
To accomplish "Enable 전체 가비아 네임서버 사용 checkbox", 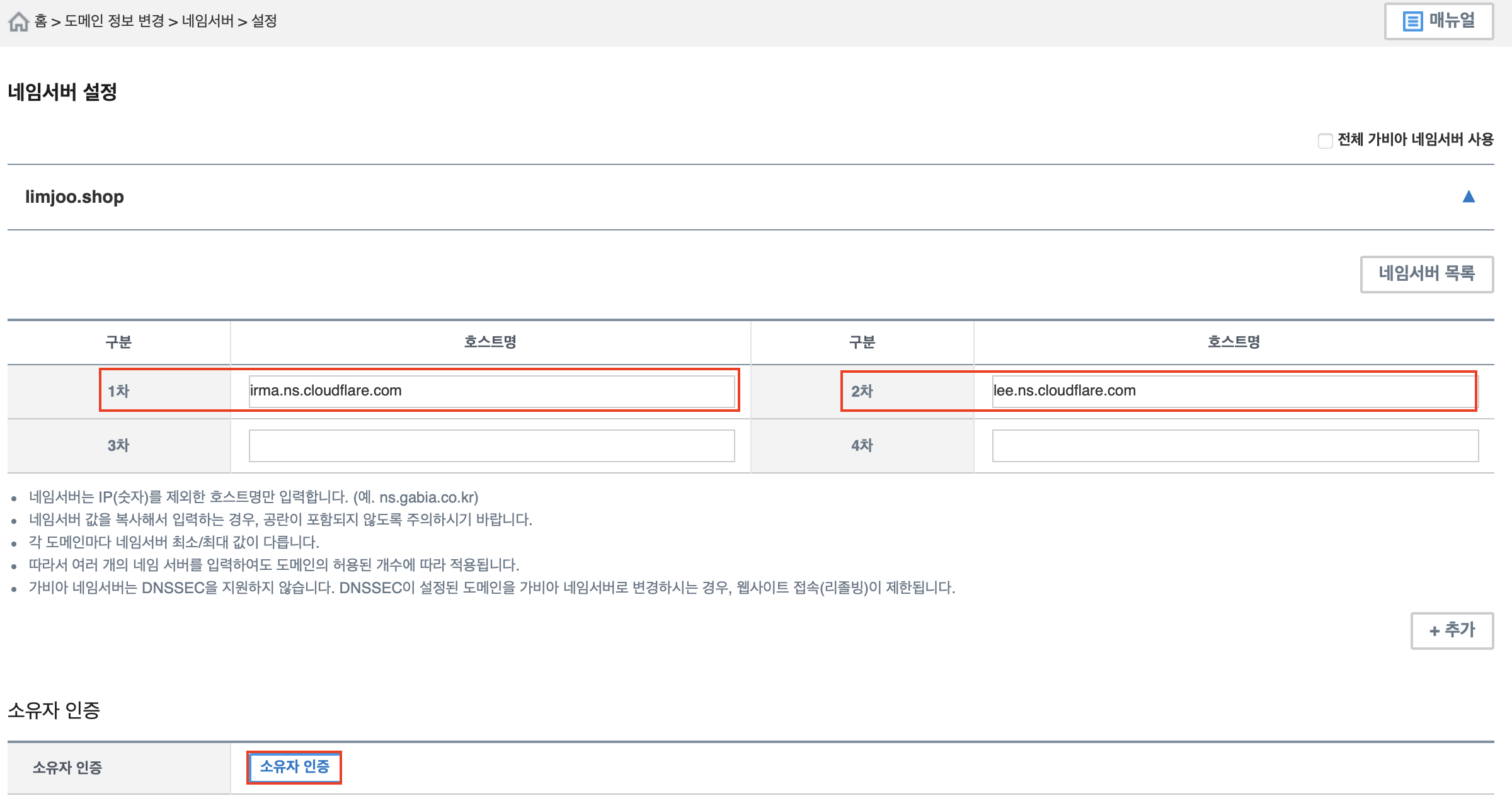I will [x=1325, y=140].
